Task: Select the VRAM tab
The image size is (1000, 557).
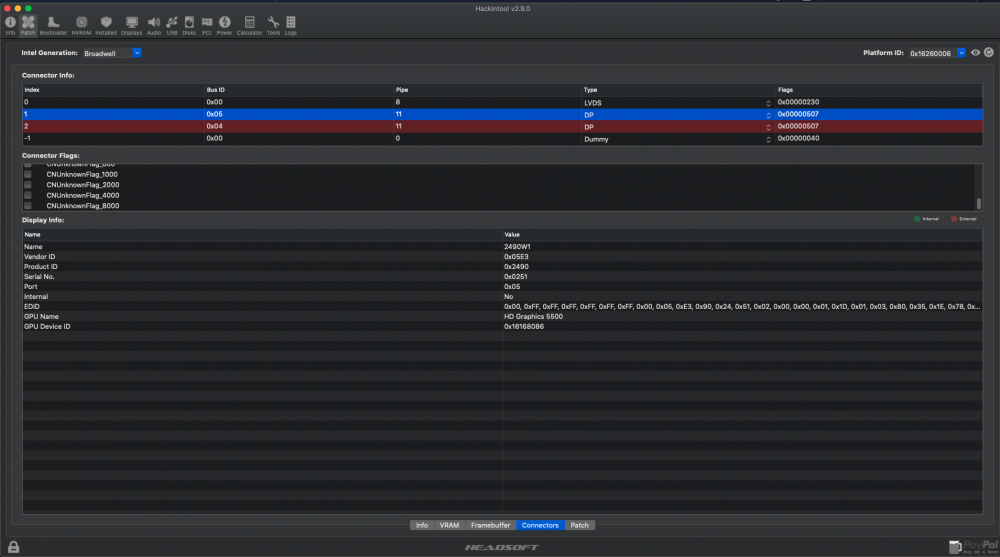Action: click(x=450, y=525)
